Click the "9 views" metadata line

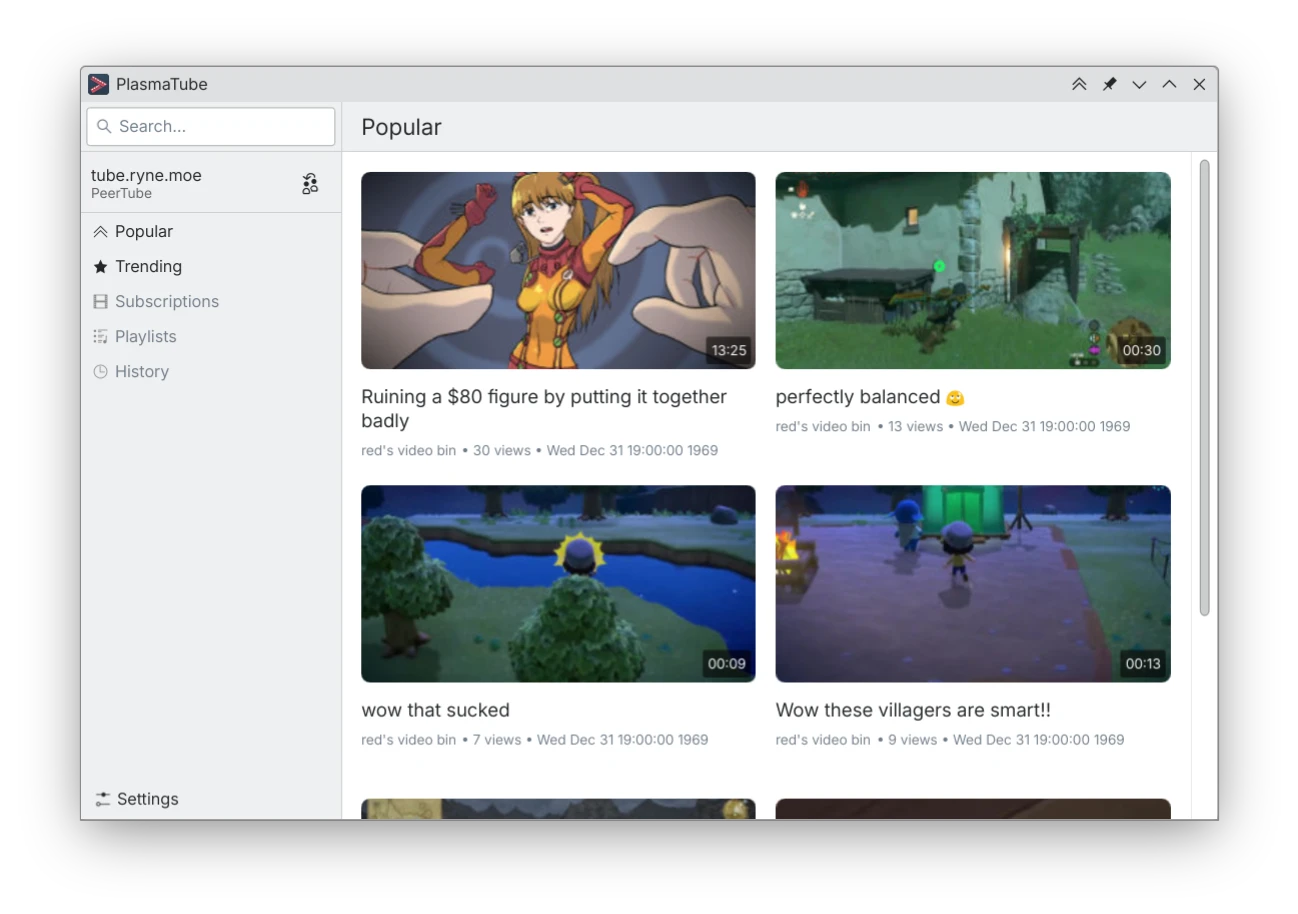(950, 741)
